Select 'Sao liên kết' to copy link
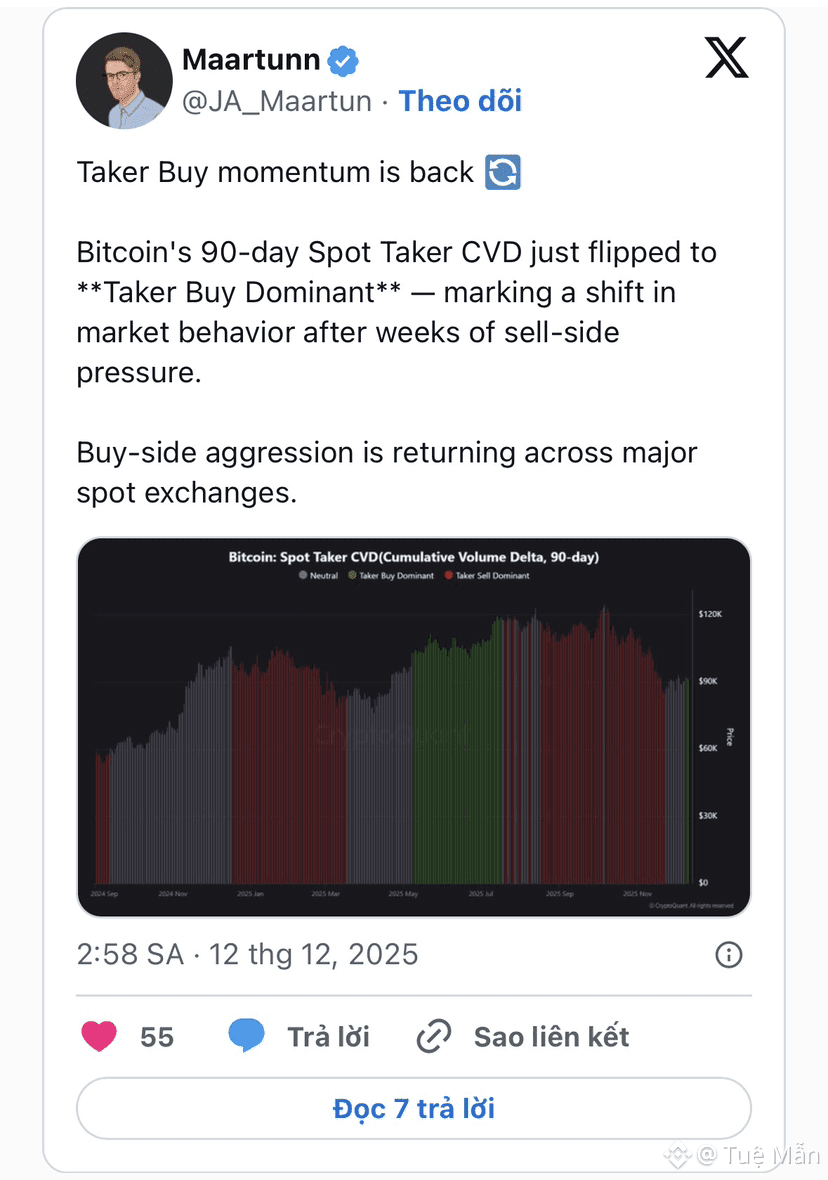The width and height of the screenshot is (828, 1180). [551, 1037]
